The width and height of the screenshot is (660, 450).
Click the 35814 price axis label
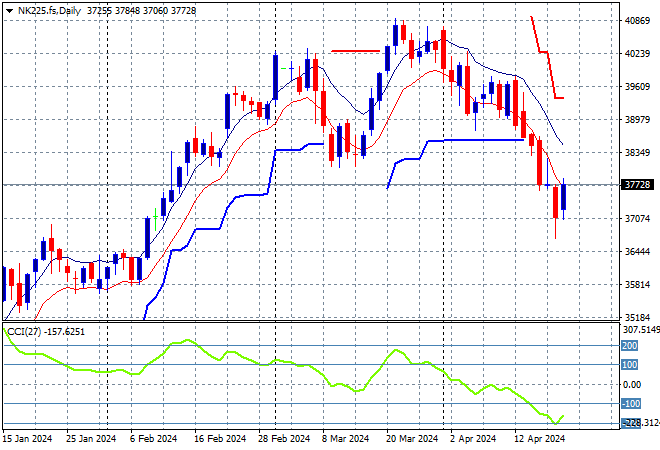(x=637, y=285)
